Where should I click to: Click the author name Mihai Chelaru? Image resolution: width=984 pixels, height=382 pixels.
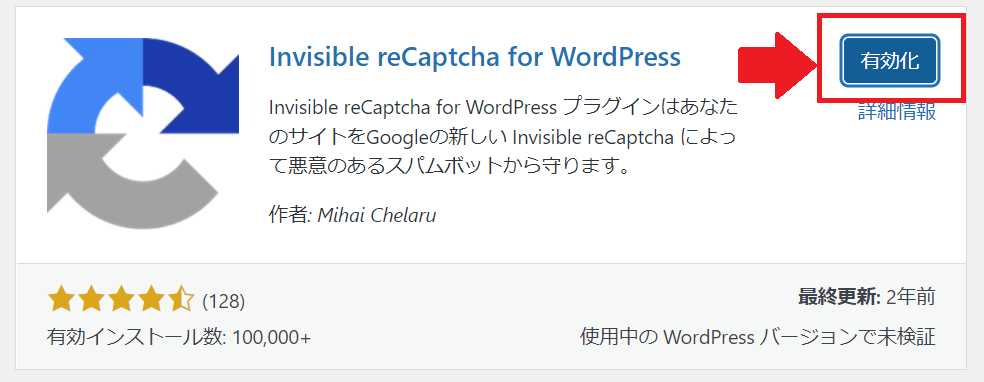(x=377, y=215)
